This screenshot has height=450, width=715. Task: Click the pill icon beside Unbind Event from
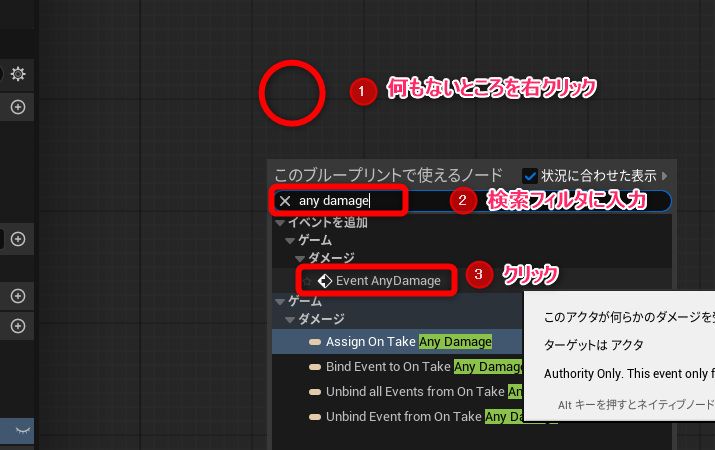pyautogui.click(x=317, y=416)
